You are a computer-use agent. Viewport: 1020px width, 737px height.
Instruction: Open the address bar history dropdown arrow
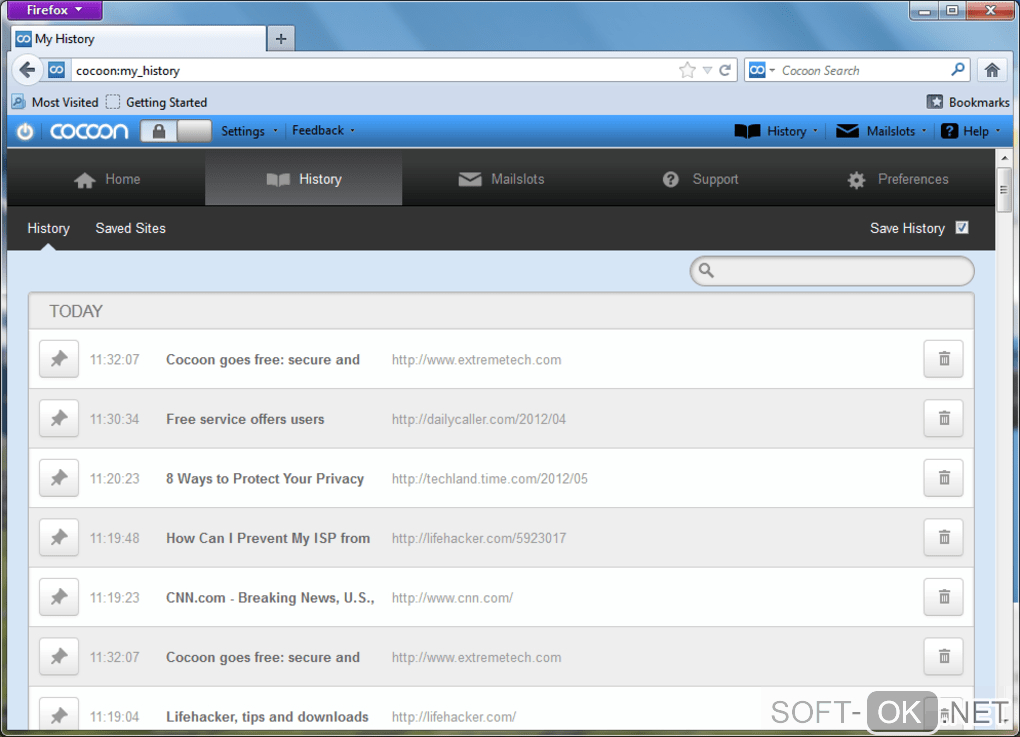[x=707, y=70]
